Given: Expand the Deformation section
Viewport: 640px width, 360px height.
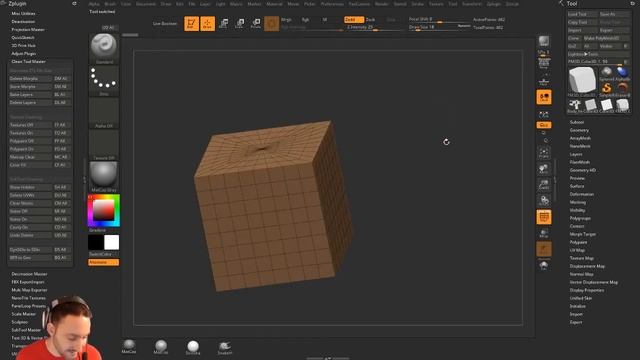Looking at the screenshot, I should [x=582, y=194].
